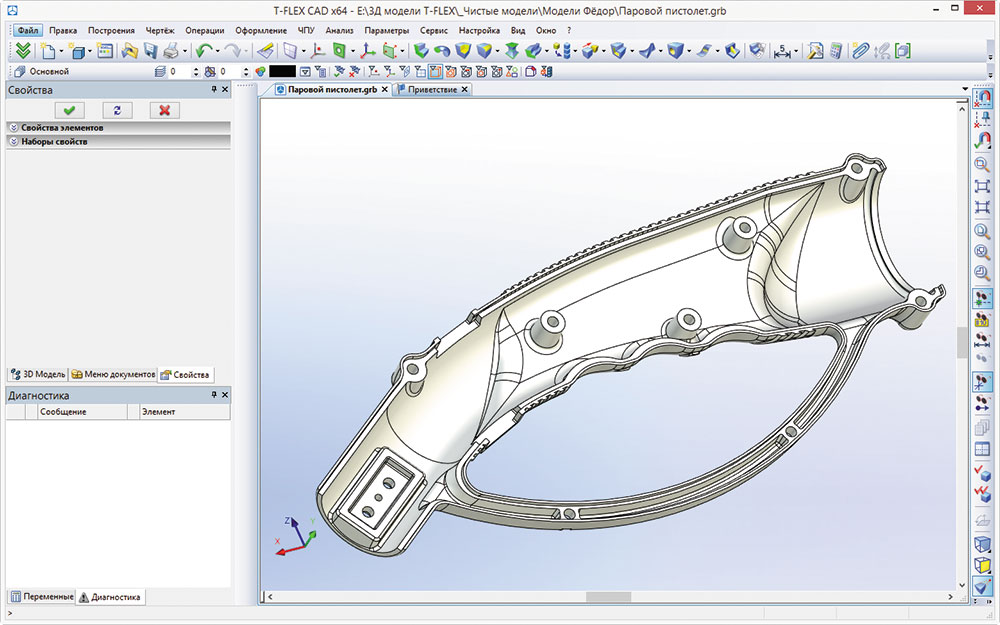Click the Print icon in the toolbar
This screenshot has height=625, width=1000.
[x=171, y=50]
